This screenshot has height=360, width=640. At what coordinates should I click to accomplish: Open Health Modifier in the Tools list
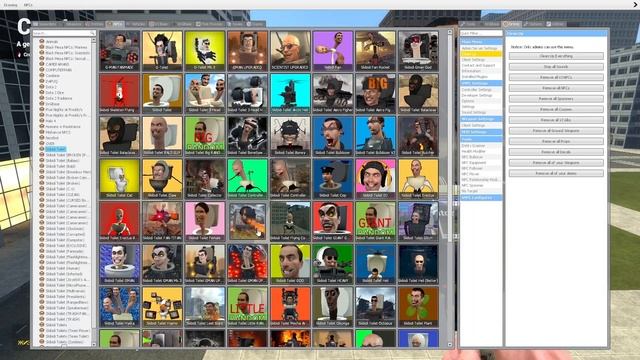click(x=473, y=151)
